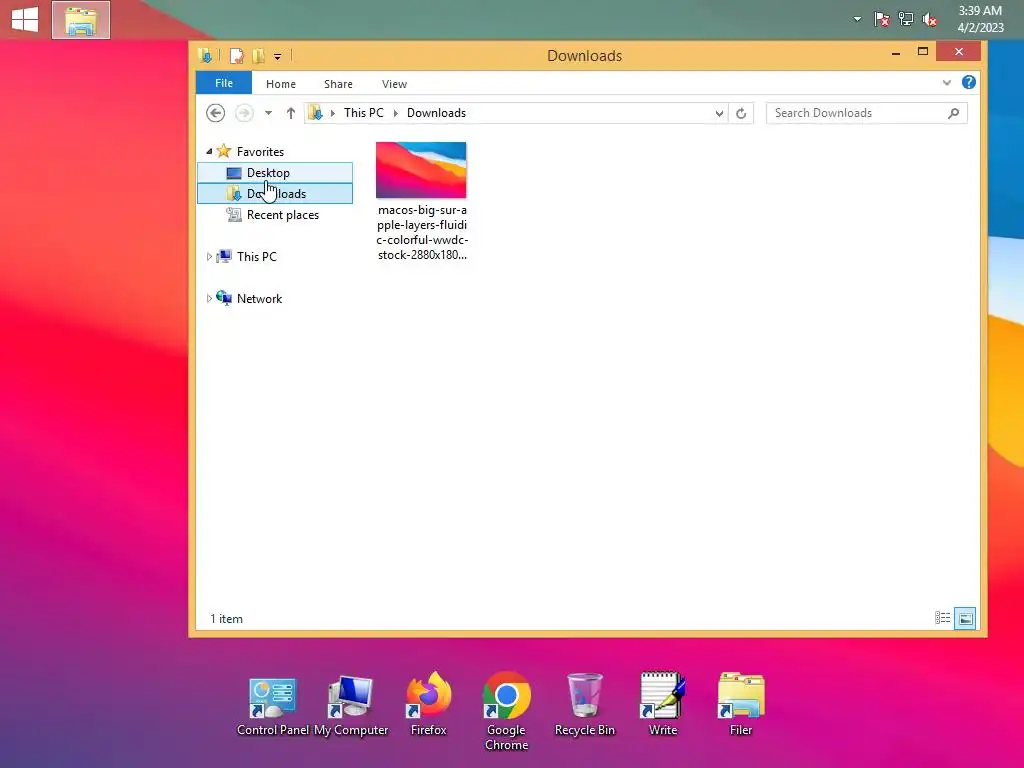Collapse the Favorites group arrow
1024x768 pixels.
[209, 152]
